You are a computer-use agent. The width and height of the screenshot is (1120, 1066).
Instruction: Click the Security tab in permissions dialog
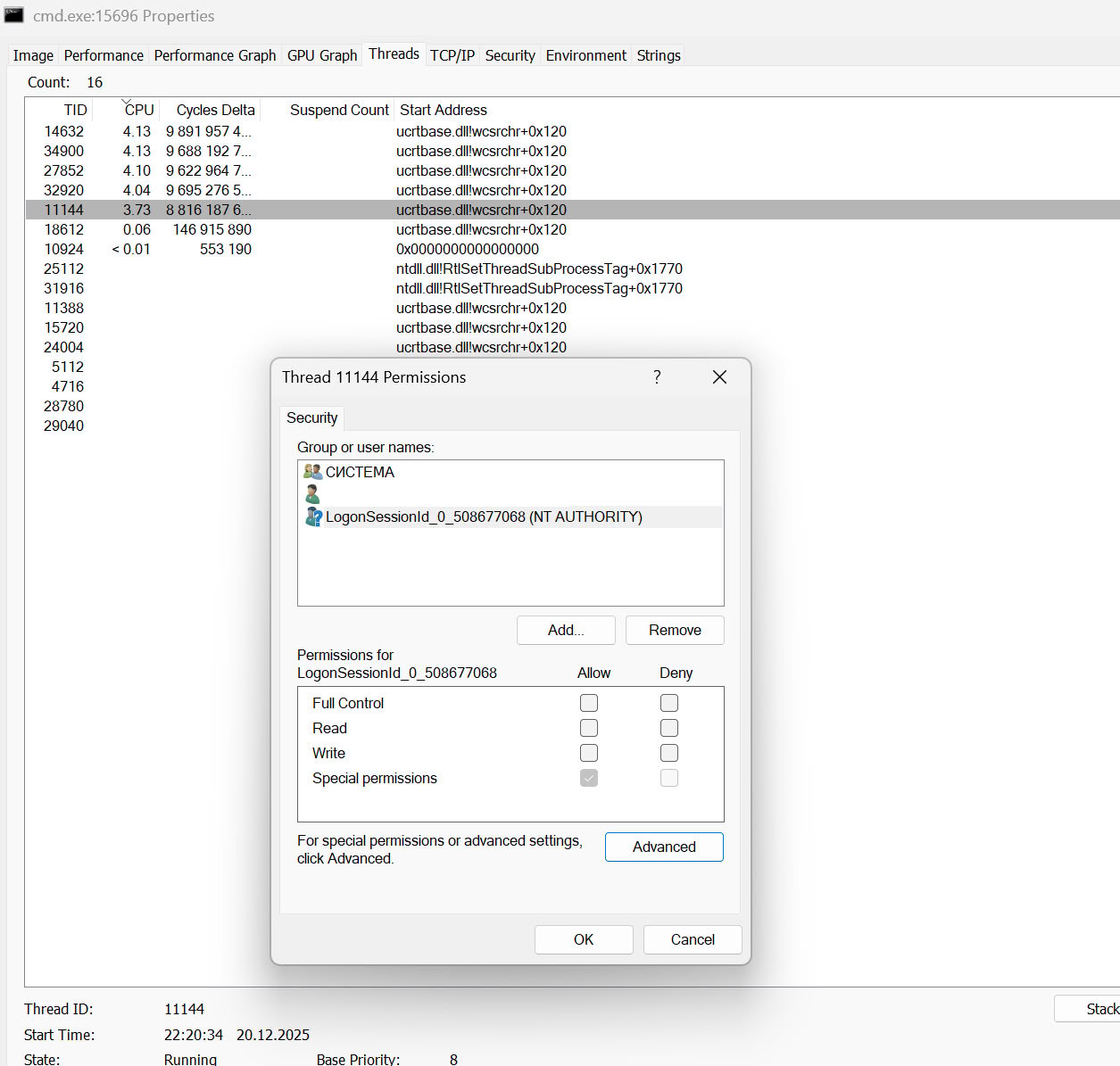click(311, 417)
